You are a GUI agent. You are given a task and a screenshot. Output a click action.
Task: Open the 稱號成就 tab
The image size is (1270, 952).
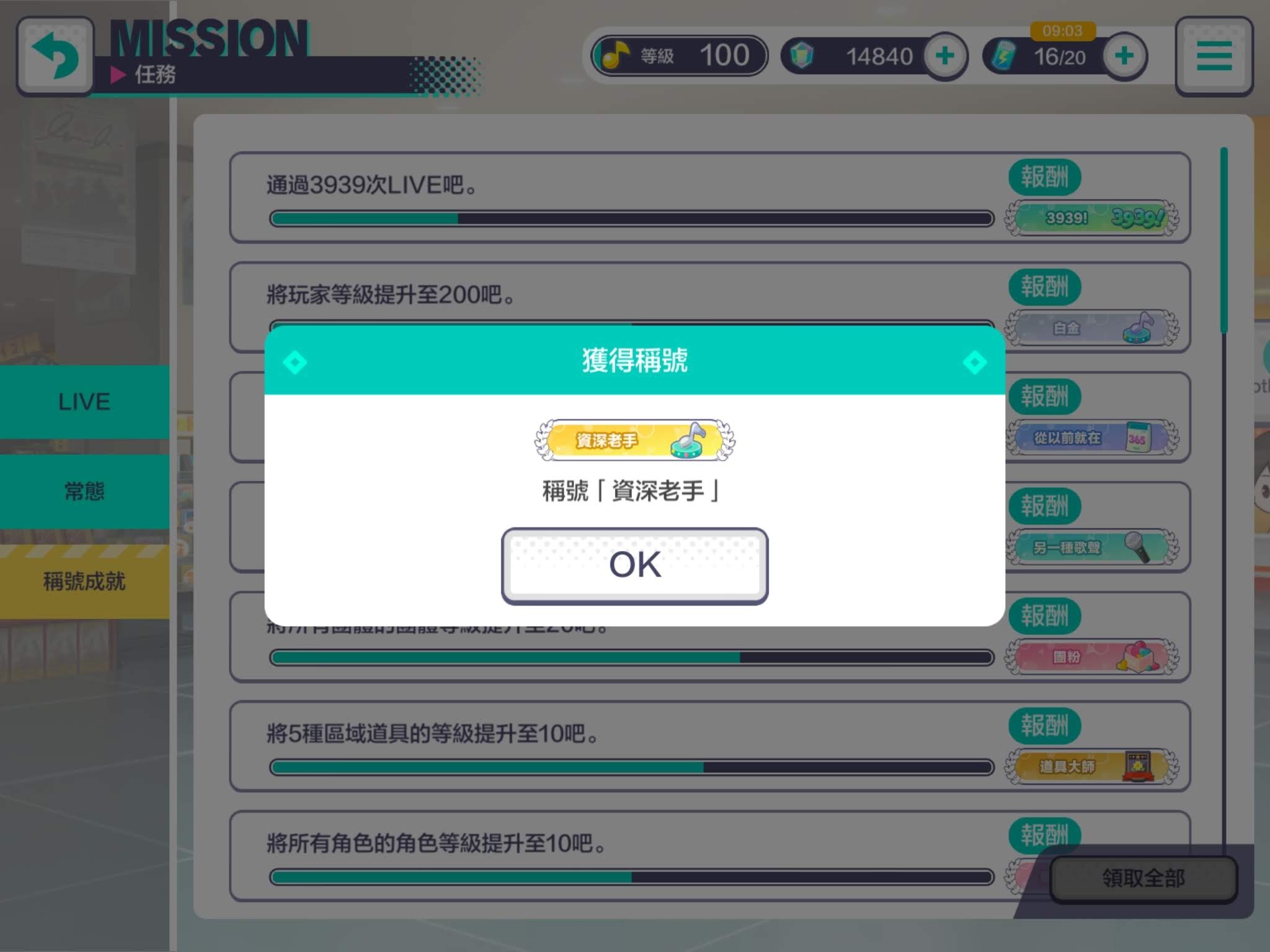pos(84,581)
